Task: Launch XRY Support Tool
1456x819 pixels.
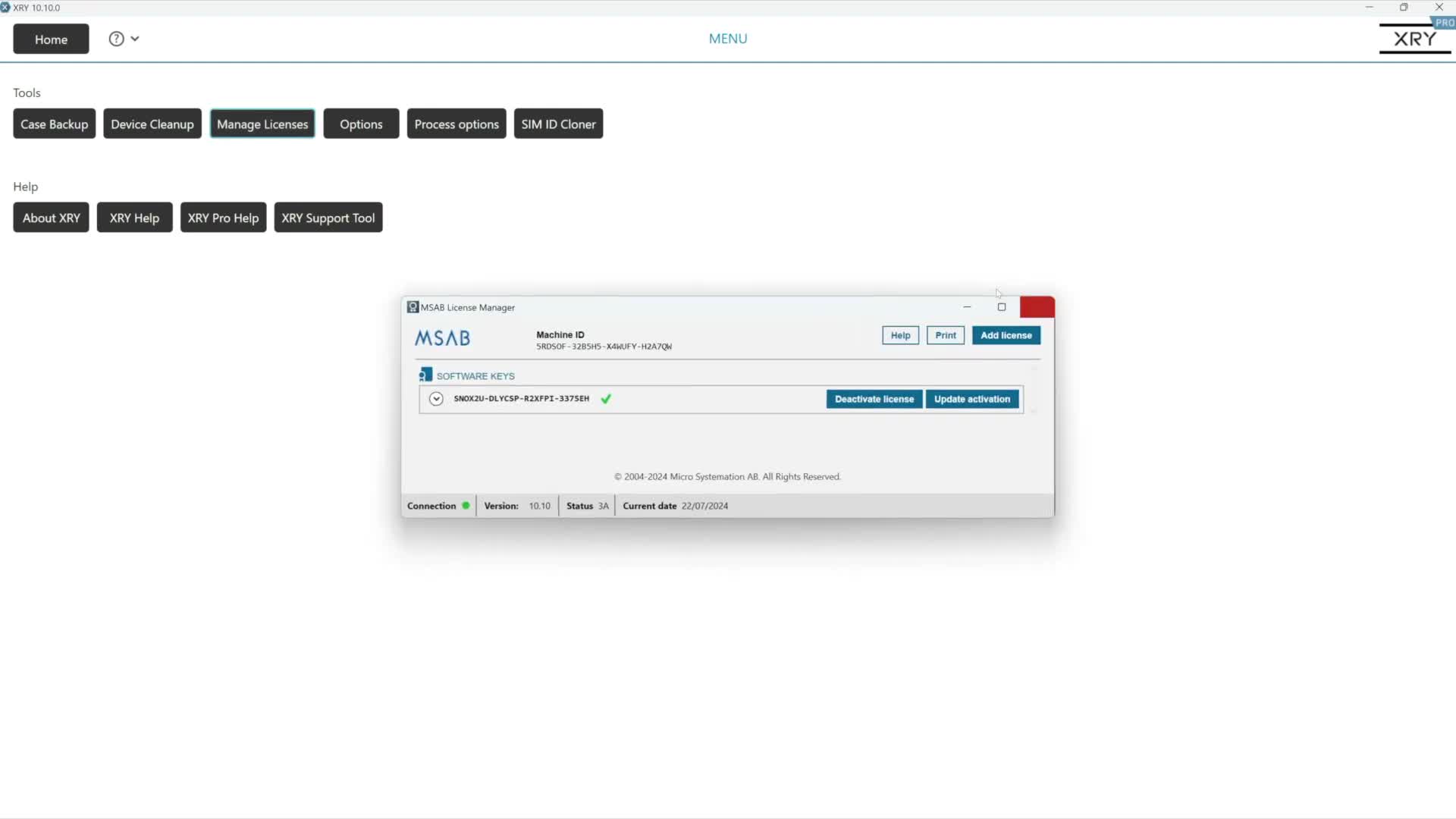Action: tap(328, 218)
